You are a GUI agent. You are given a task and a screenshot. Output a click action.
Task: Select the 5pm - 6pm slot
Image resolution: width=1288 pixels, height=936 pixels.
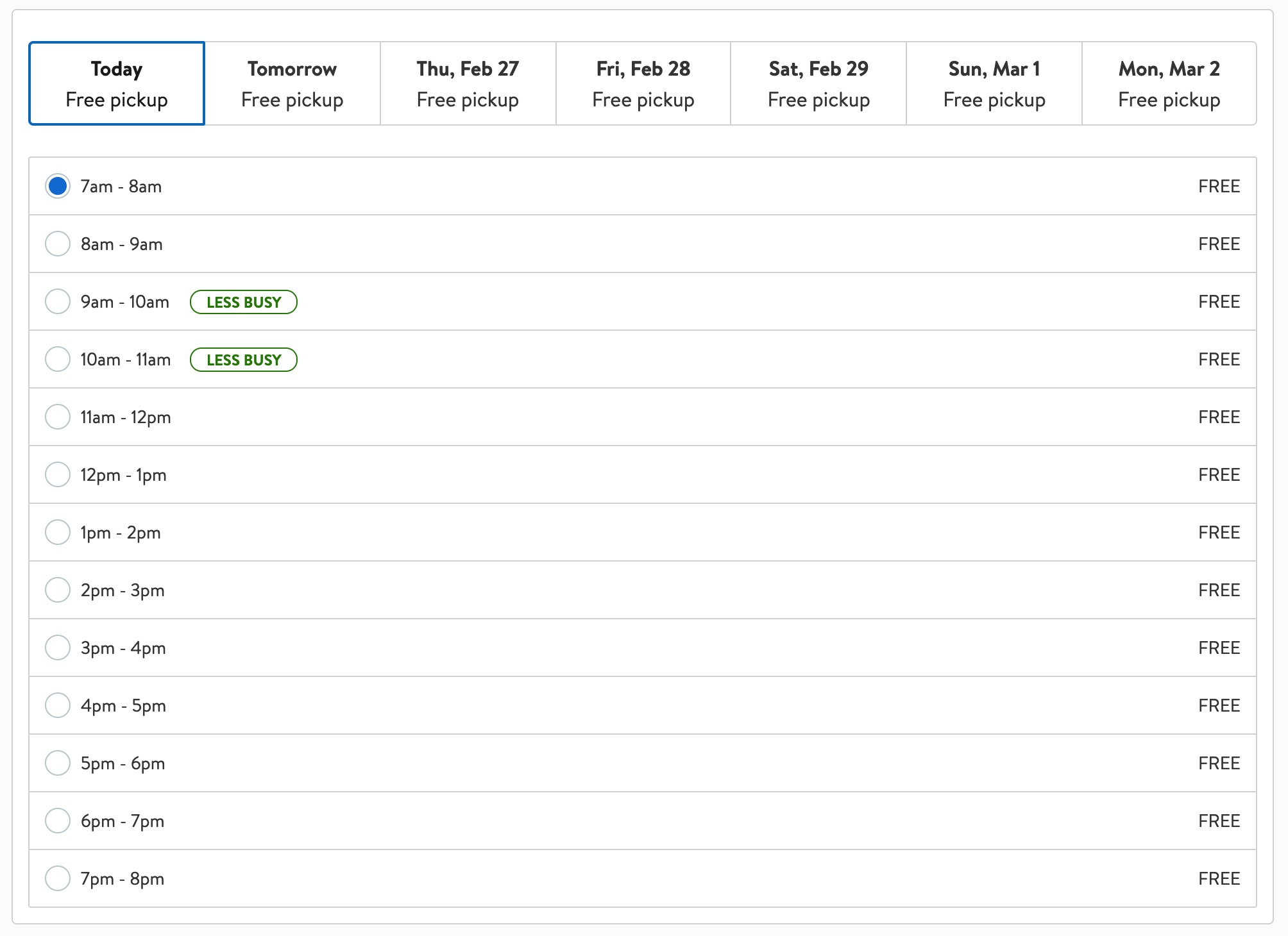(58, 764)
